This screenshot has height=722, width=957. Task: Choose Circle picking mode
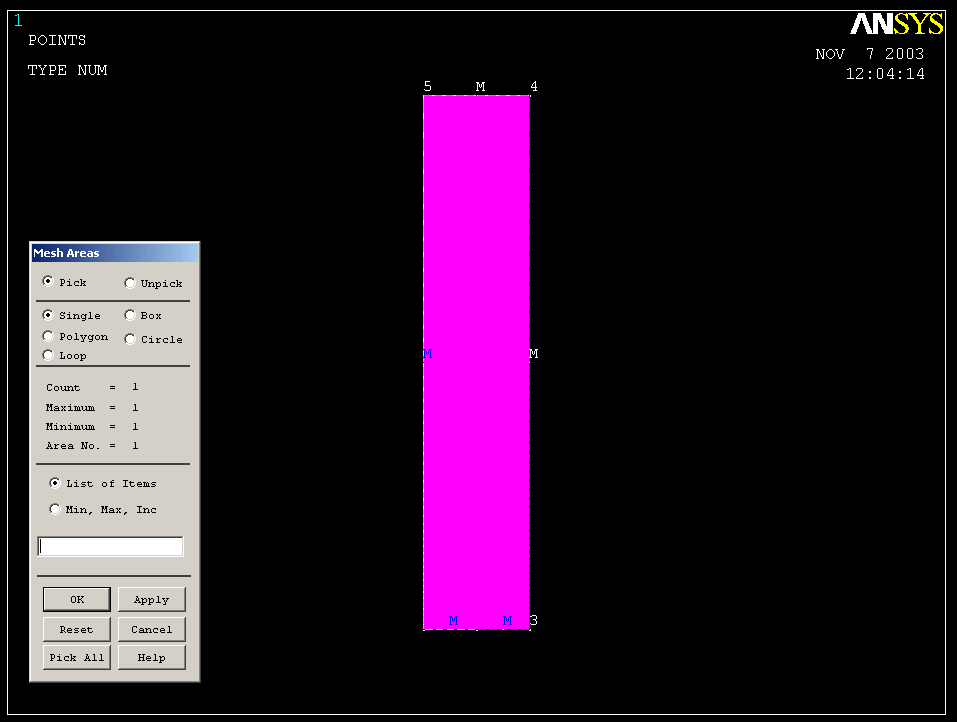point(129,339)
